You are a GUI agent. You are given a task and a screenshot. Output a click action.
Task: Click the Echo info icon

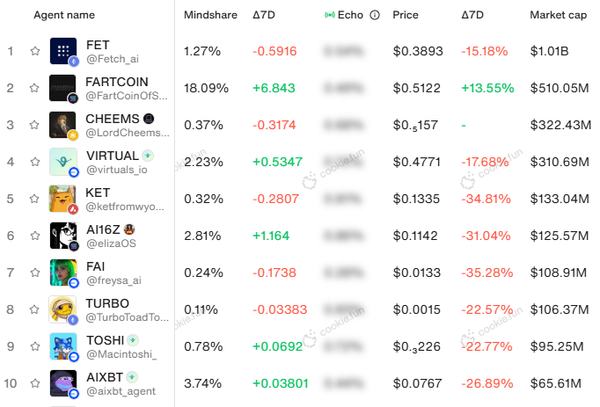(375, 16)
